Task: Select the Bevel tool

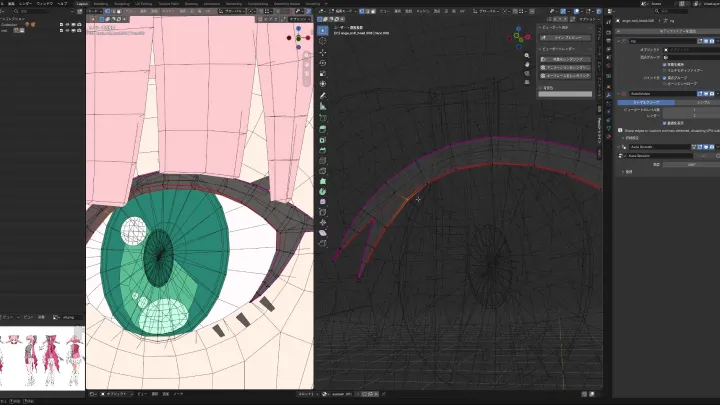Action: (x=323, y=150)
